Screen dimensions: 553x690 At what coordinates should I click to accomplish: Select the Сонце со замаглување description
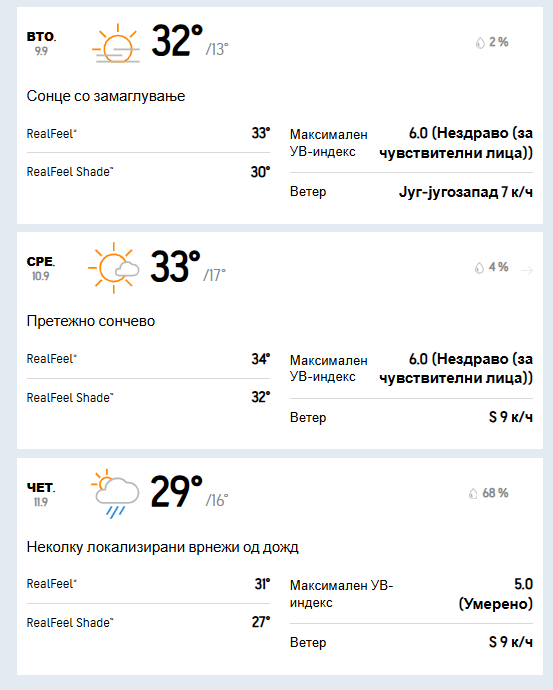pyautogui.click(x=106, y=96)
